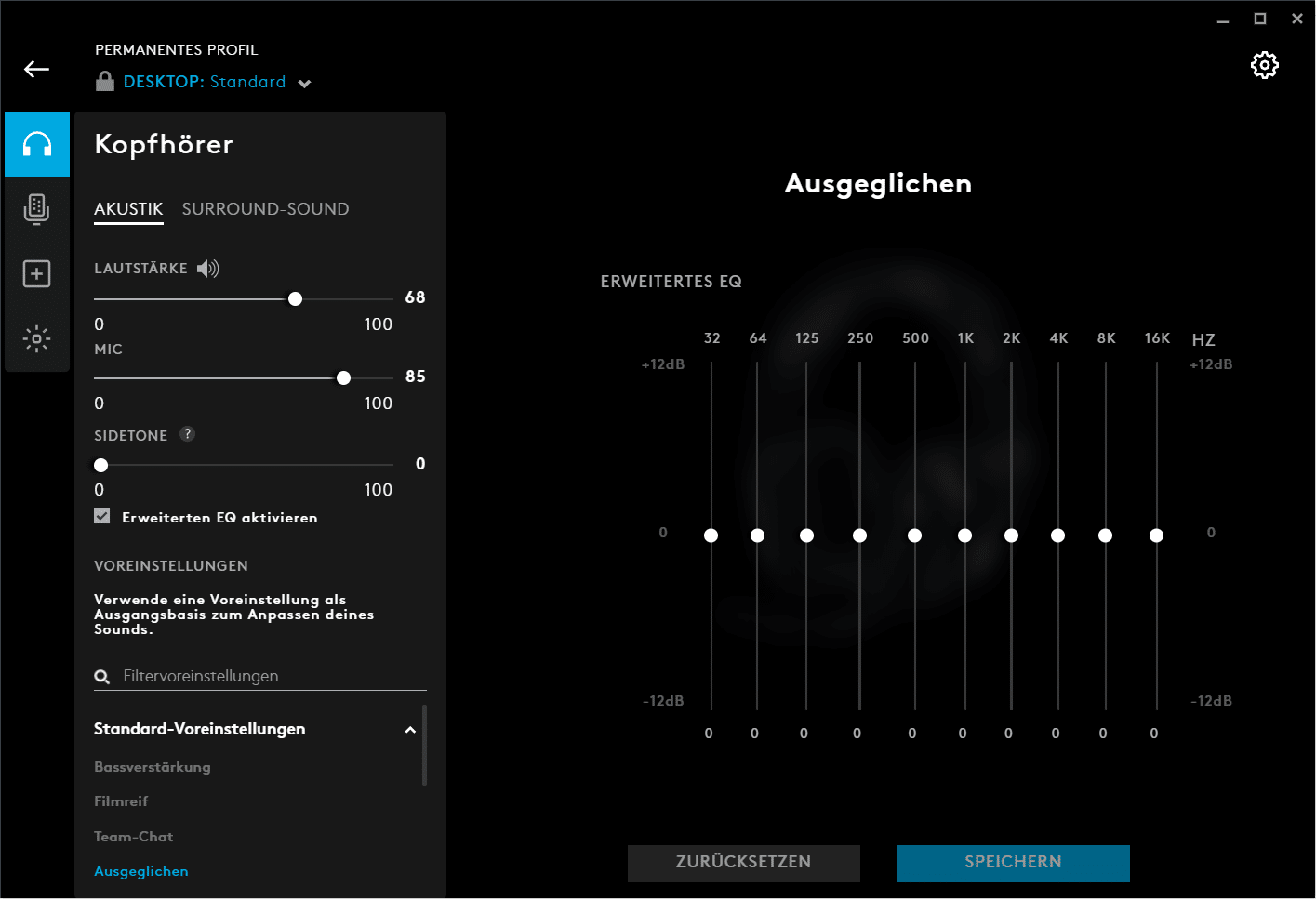Click the Filtervoreinstellungen search field
The image size is (1316, 899).
click(270, 676)
